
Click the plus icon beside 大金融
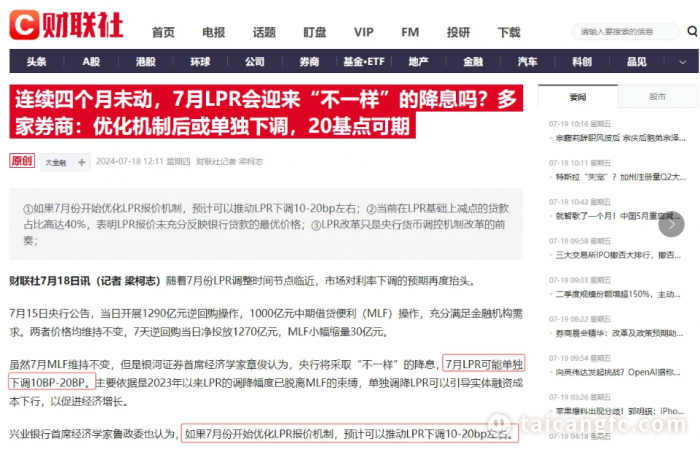click(81, 162)
